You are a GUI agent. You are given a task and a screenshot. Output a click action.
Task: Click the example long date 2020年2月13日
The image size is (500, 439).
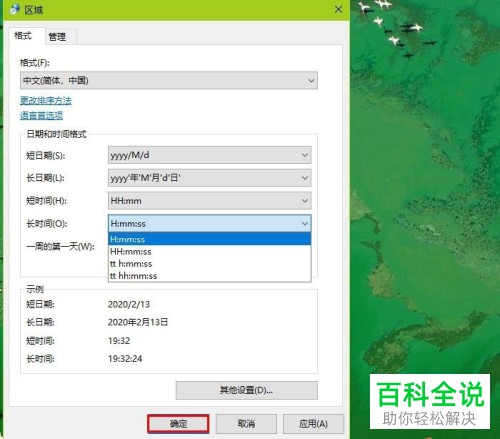(138, 322)
